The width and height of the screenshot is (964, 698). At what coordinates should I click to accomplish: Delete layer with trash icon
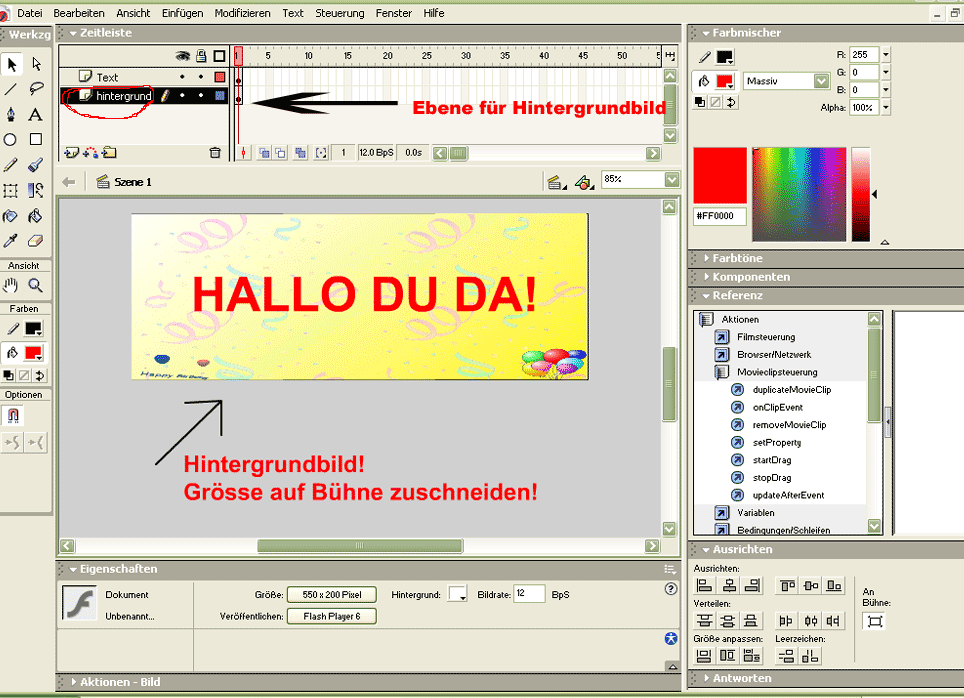tap(214, 153)
